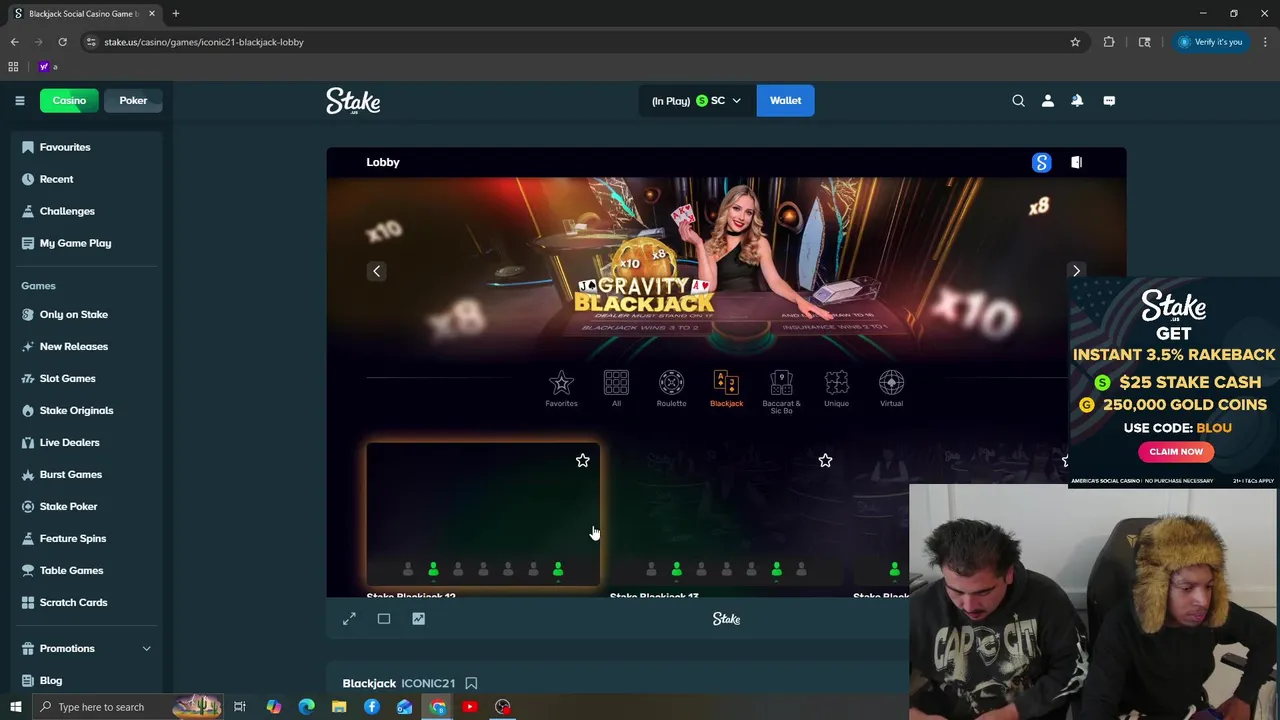Open the live stats chart icon
The height and width of the screenshot is (720, 1280).
coord(418,619)
